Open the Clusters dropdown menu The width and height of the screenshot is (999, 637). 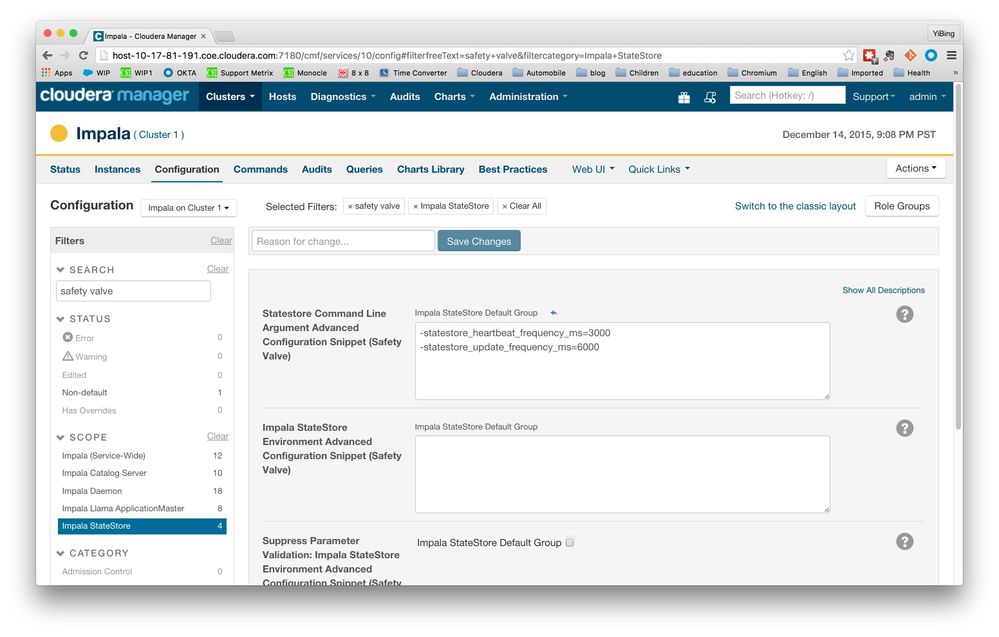click(230, 97)
